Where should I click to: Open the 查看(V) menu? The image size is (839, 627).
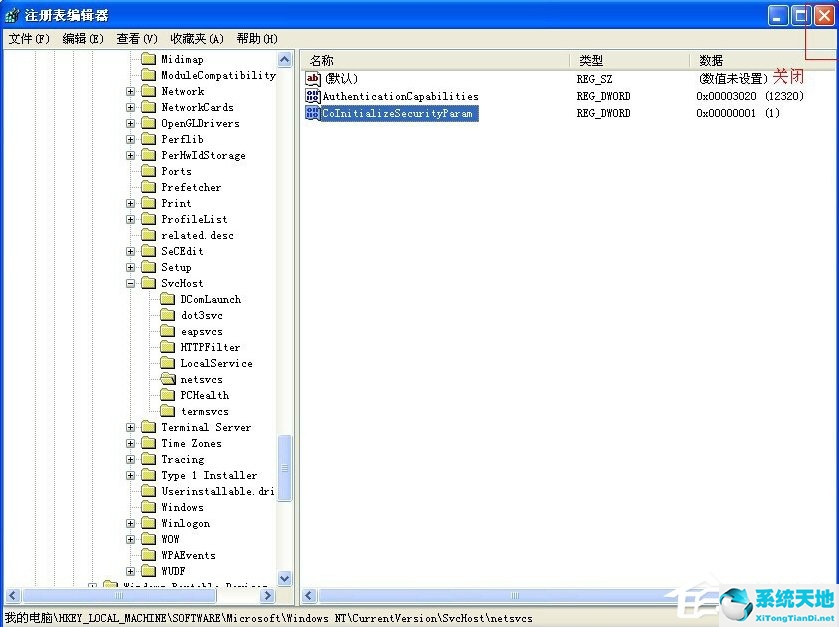tap(136, 39)
